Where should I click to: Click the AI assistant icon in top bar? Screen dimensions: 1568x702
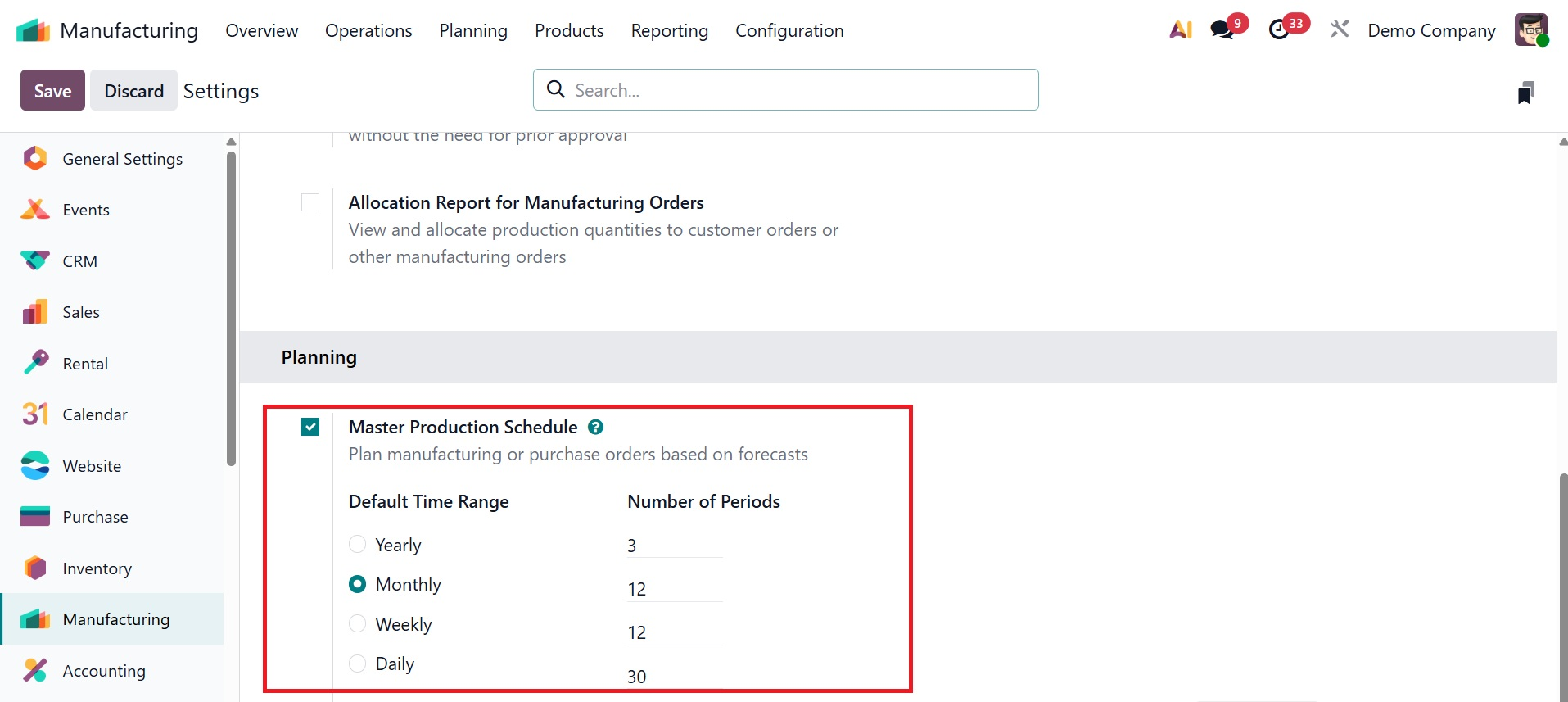click(1180, 30)
